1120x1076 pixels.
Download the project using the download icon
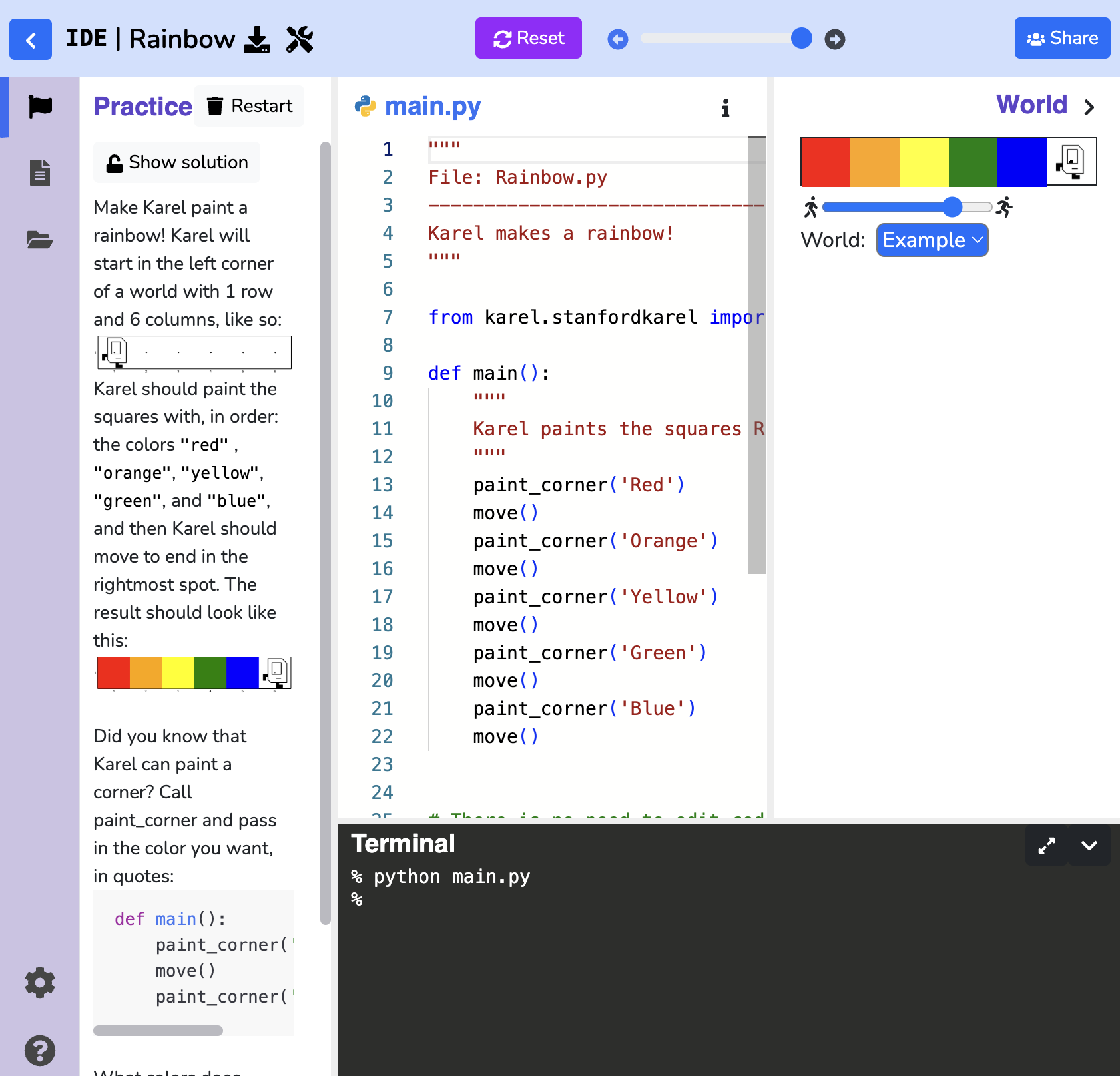coord(258,39)
